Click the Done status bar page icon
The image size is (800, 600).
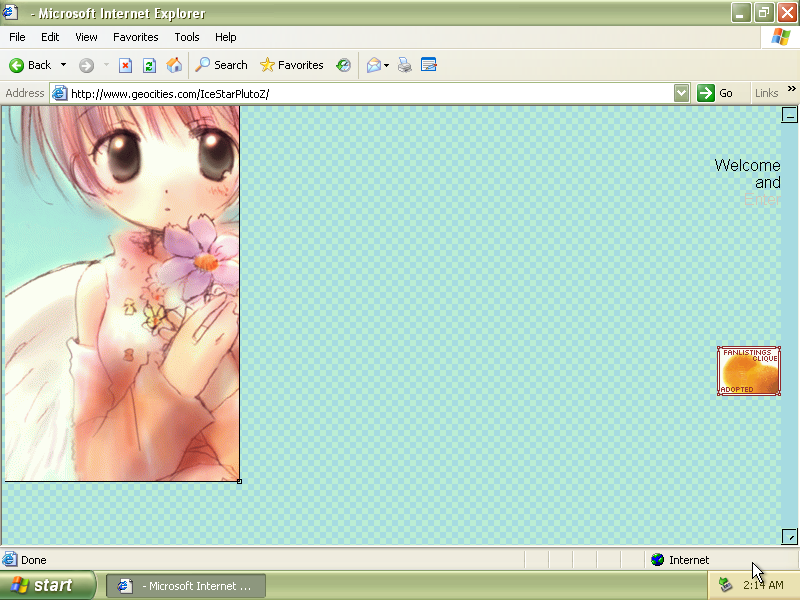point(9,560)
